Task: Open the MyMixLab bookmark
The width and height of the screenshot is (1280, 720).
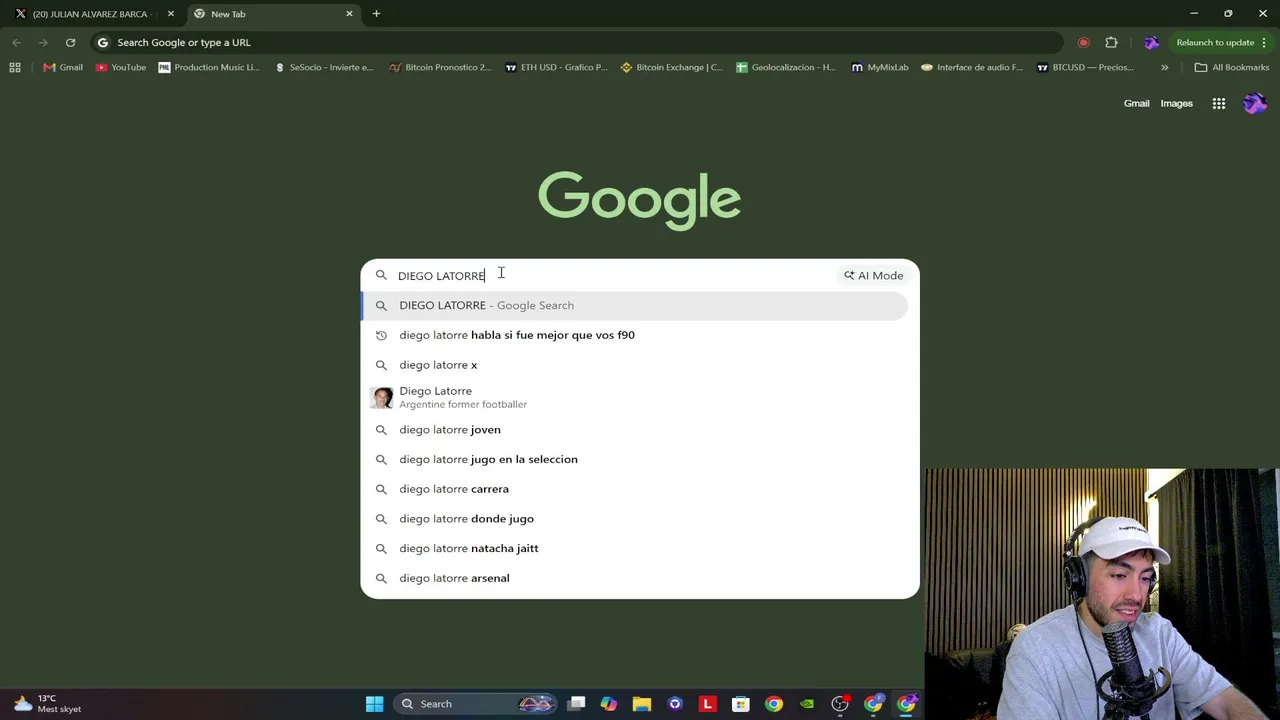Action: tap(881, 67)
